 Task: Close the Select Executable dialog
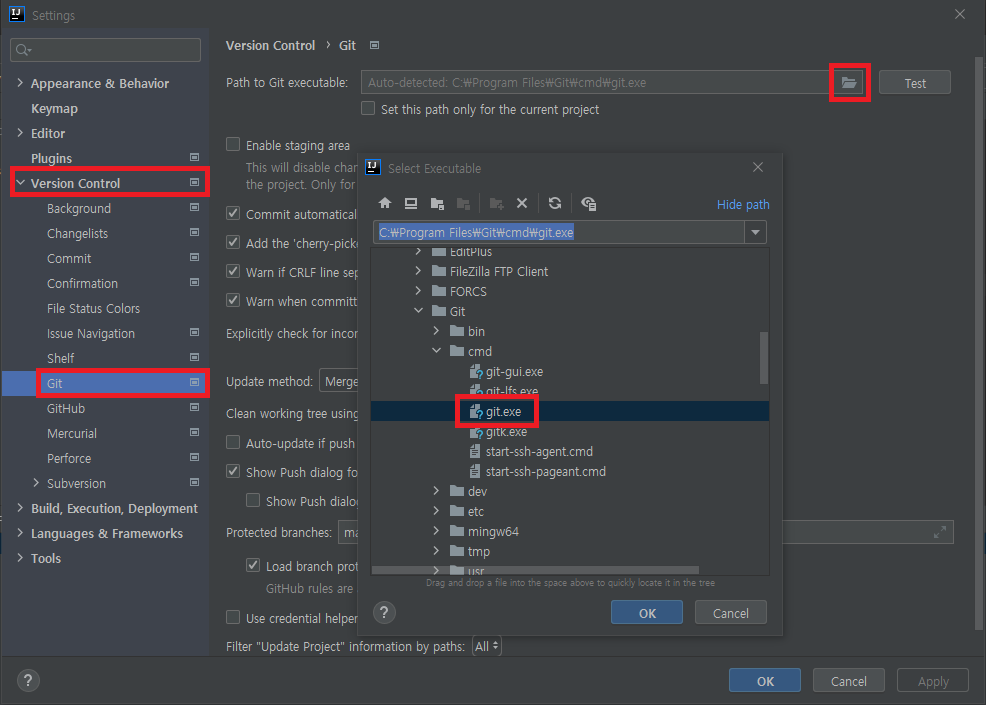point(758,167)
